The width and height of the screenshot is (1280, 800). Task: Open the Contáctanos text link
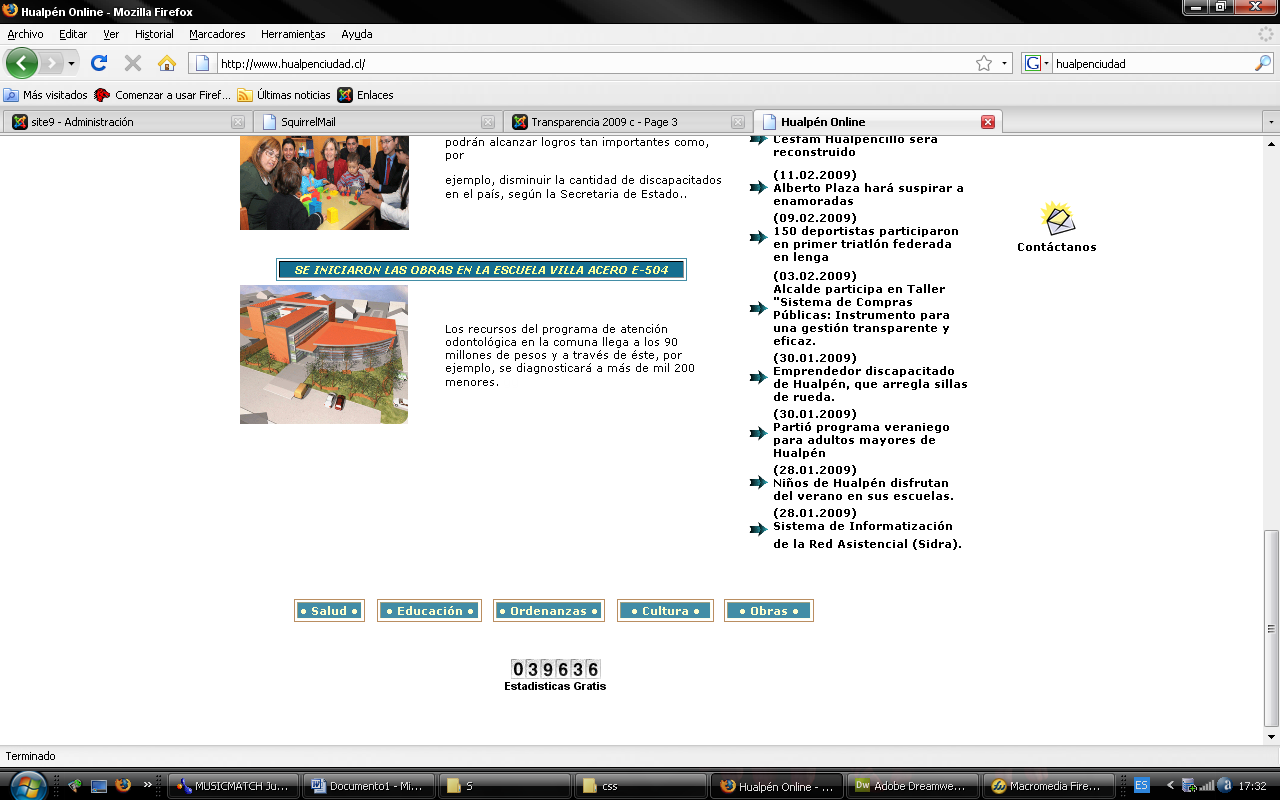[1057, 247]
